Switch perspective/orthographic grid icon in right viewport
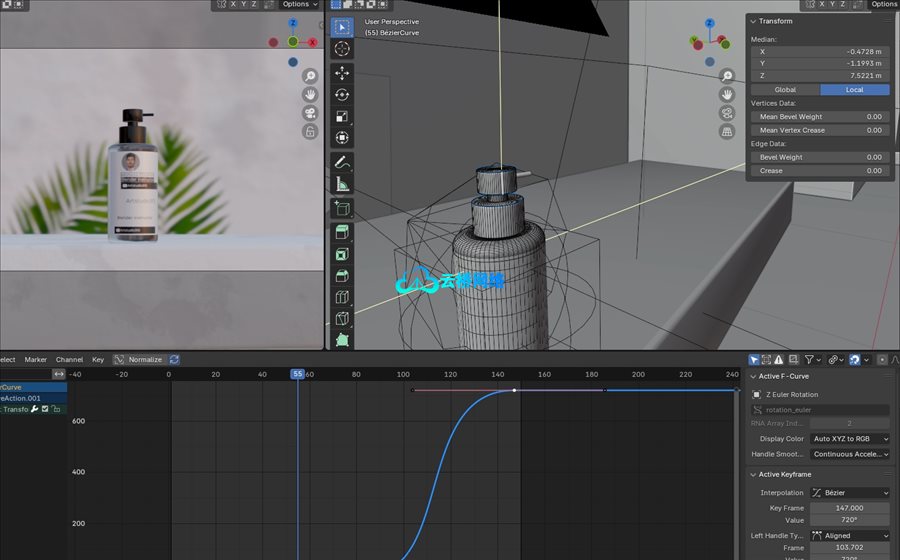This screenshot has width=900, height=560. tap(727, 131)
